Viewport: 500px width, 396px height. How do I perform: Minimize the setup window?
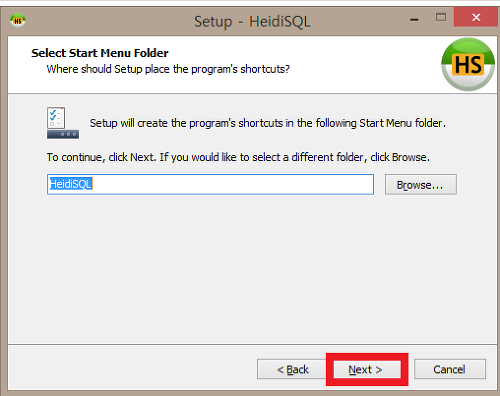[414, 20]
